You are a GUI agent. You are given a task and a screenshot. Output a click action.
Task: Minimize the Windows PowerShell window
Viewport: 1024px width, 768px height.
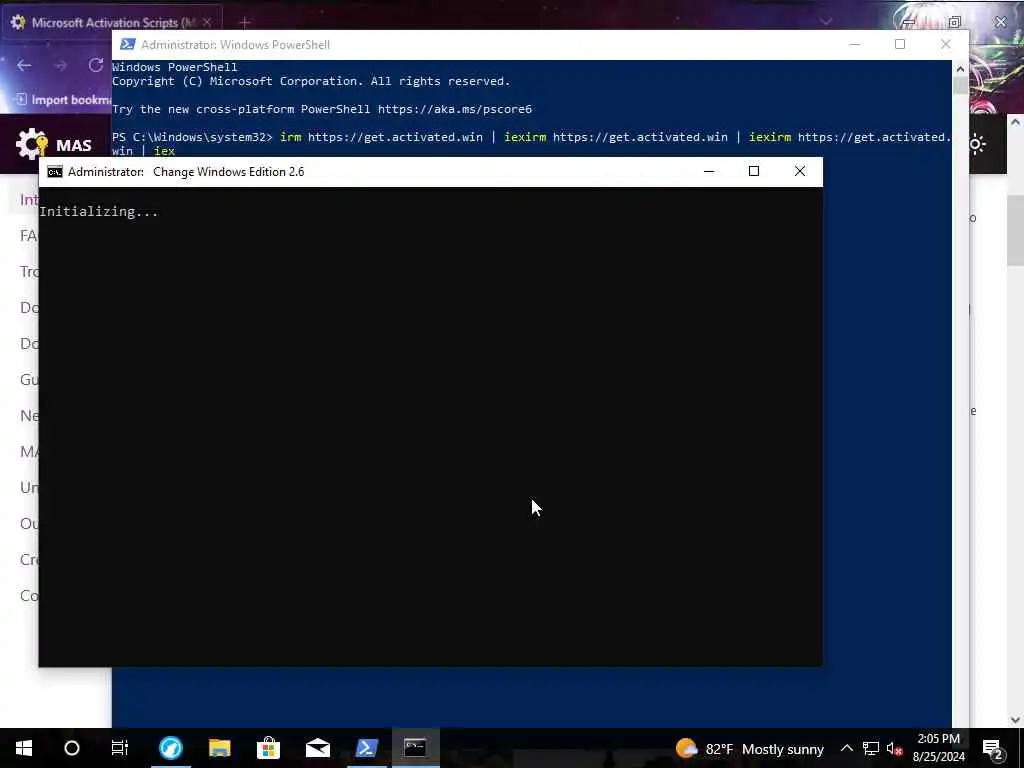coord(855,44)
